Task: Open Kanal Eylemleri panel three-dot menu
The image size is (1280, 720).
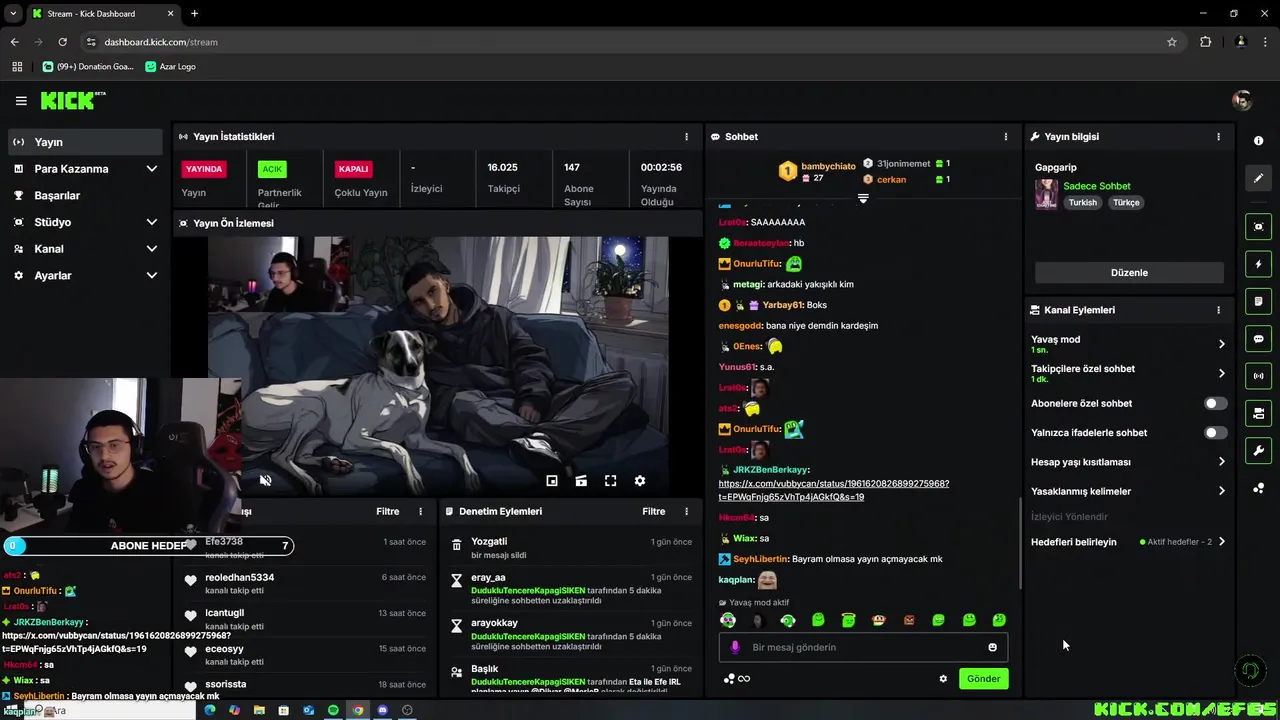Action: click(1218, 310)
